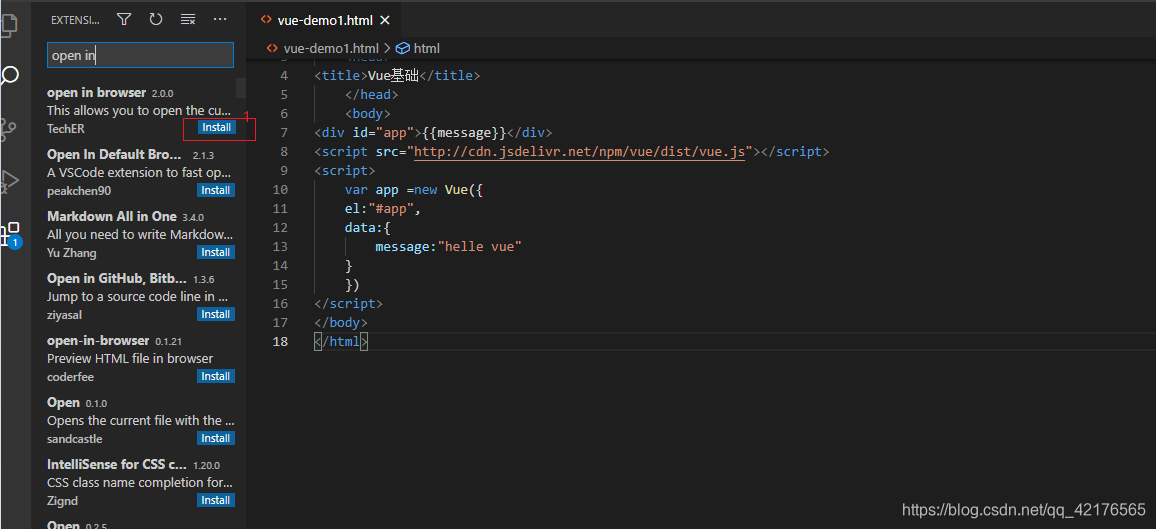Image resolution: width=1156 pixels, height=529 pixels.
Task: Click the EXTENSI... panel title
Action: coord(74,20)
